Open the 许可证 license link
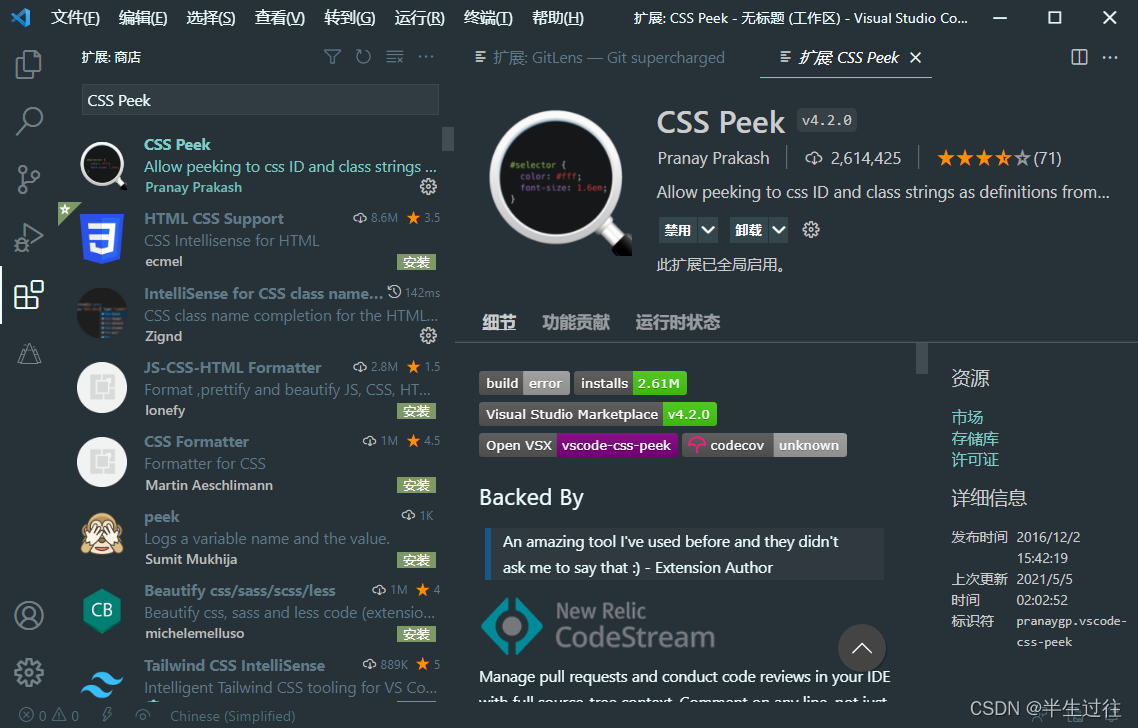The width and height of the screenshot is (1138, 728). [x=975, y=459]
